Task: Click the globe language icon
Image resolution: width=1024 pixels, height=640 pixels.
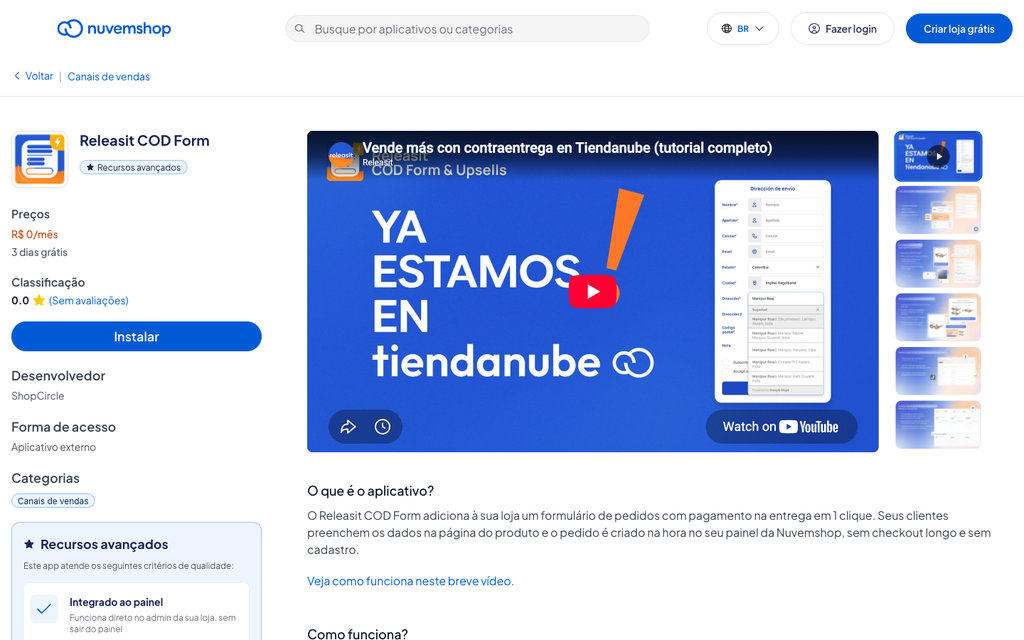Action: [x=727, y=29]
